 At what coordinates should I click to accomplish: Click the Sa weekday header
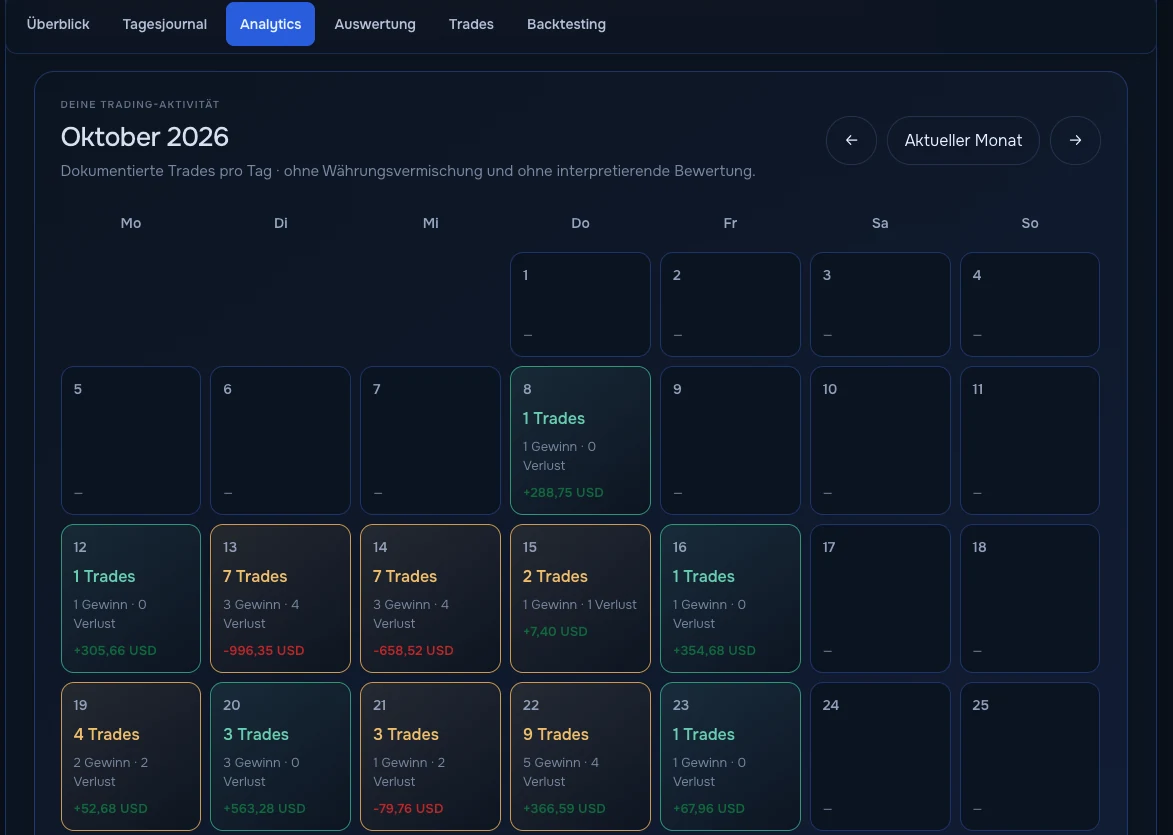880,223
